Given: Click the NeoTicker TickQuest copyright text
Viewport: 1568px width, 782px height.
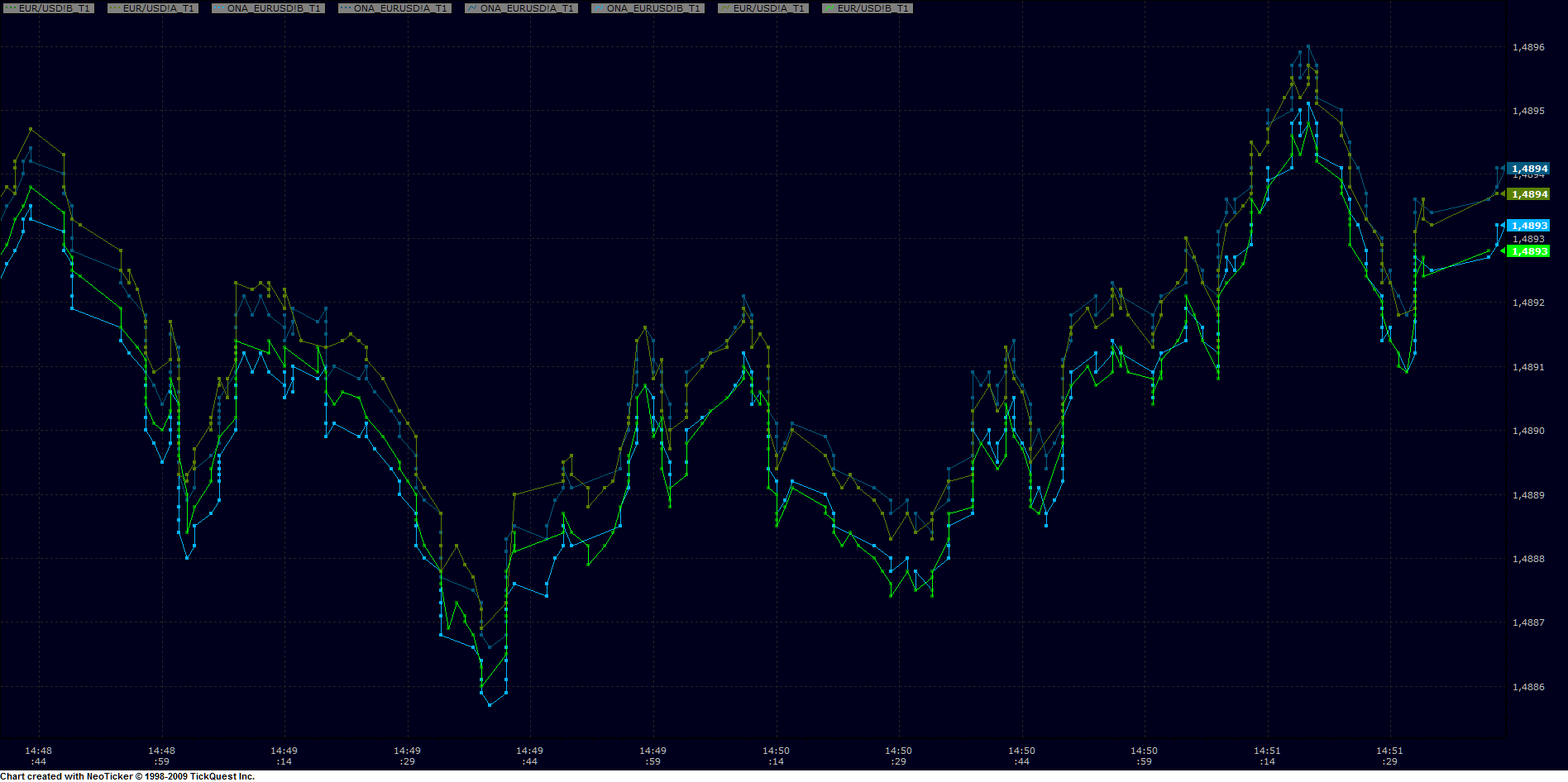Looking at the screenshot, I should [x=127, y=776].
